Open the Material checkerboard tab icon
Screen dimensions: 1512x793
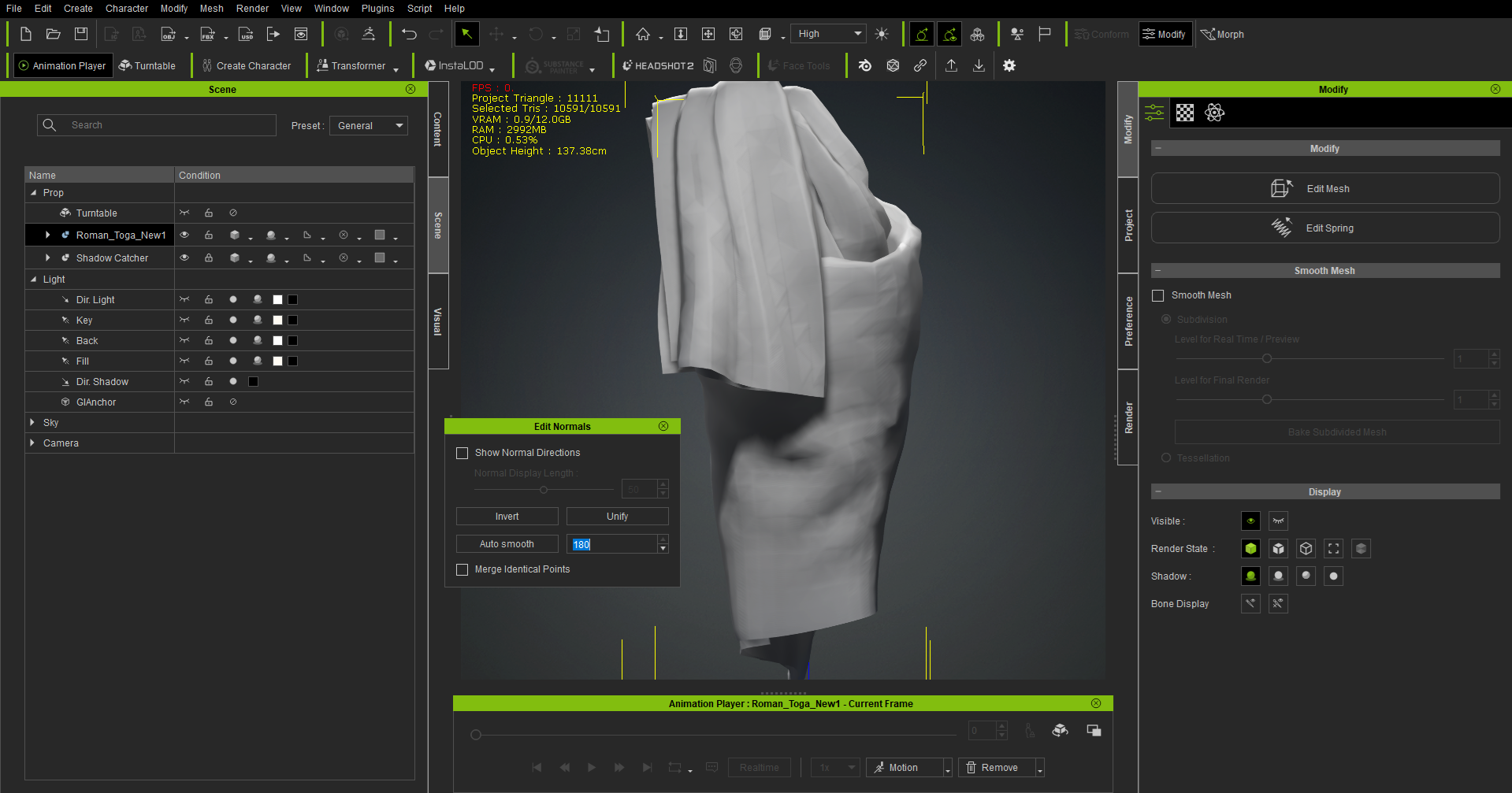pyautogui.click(x=1185, y=113)
